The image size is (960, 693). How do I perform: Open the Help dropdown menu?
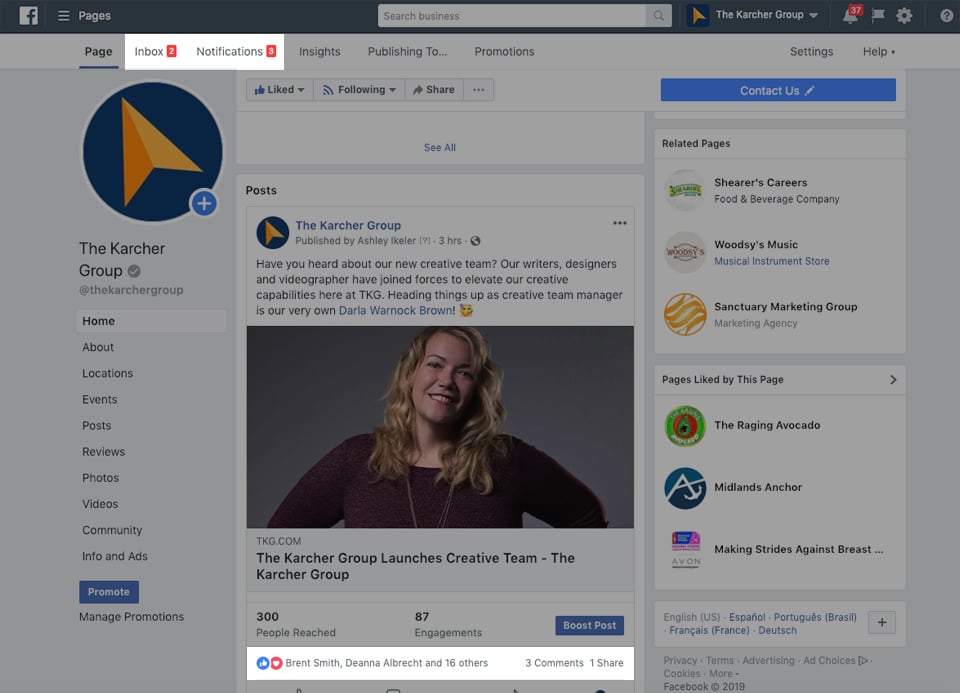coord(878,51)
